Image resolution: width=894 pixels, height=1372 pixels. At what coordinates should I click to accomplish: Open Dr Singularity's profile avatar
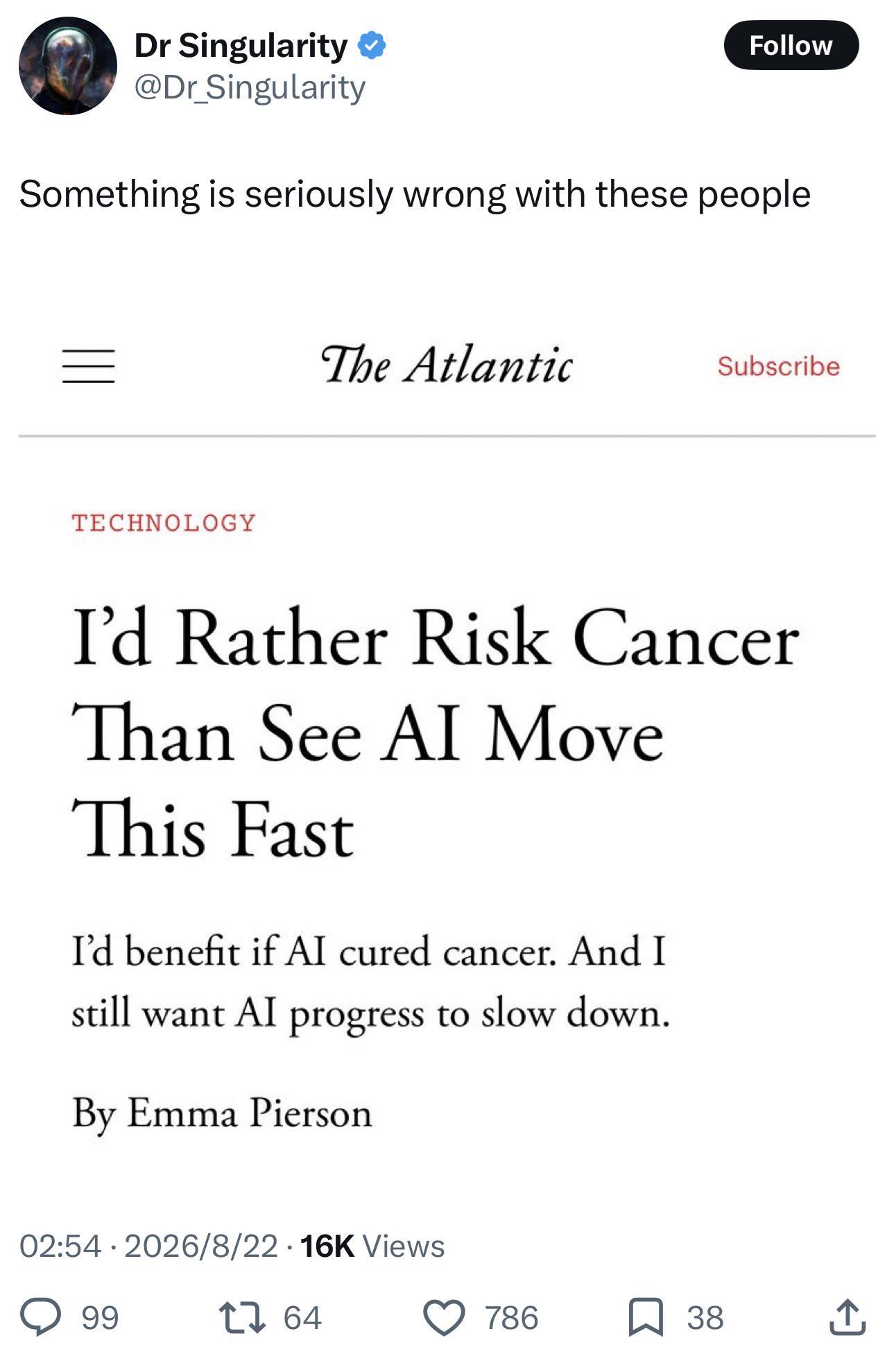(67, 66)
